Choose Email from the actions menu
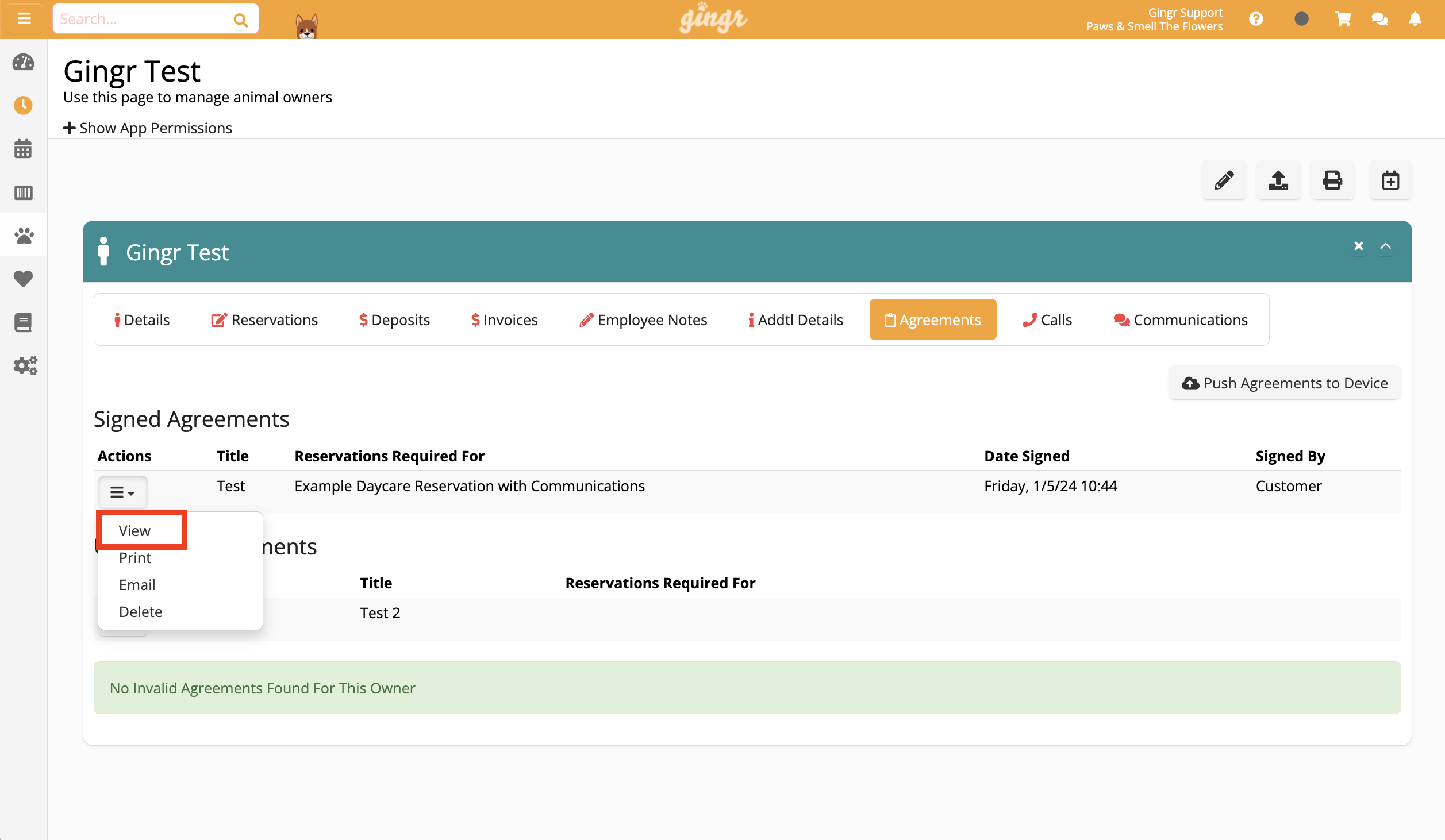The image size is (1445, 840). click(137, 584)
